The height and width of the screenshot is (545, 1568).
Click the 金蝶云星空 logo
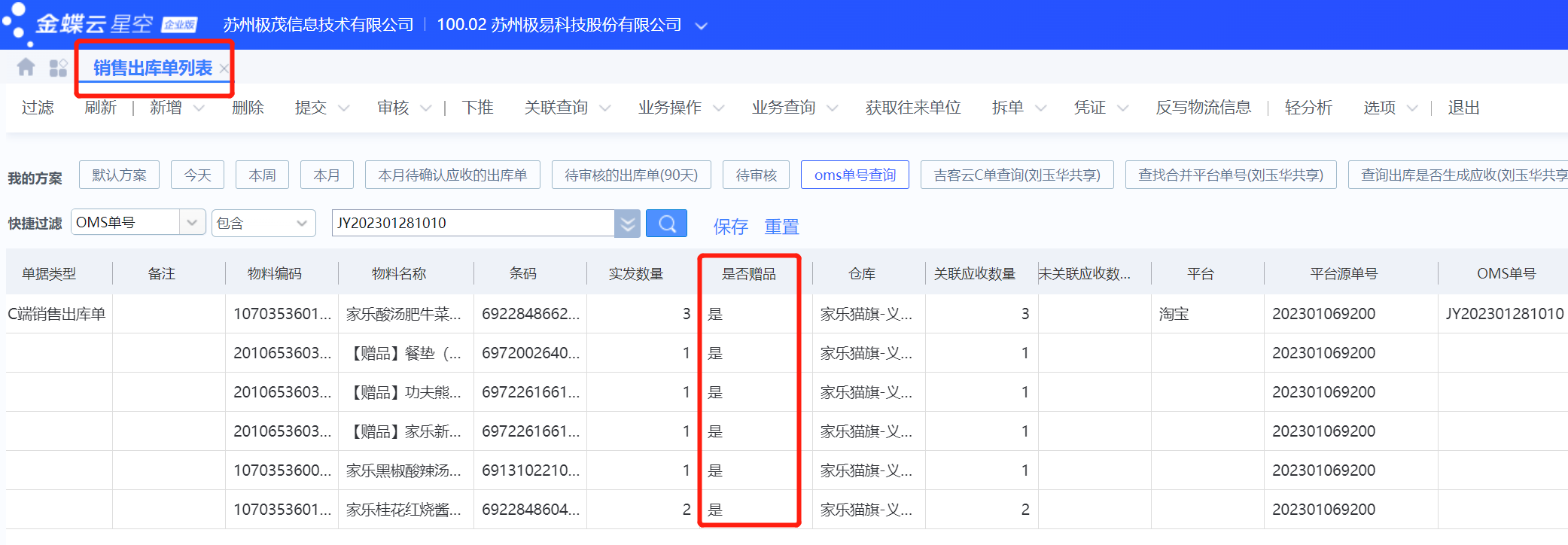click(99, 24)
